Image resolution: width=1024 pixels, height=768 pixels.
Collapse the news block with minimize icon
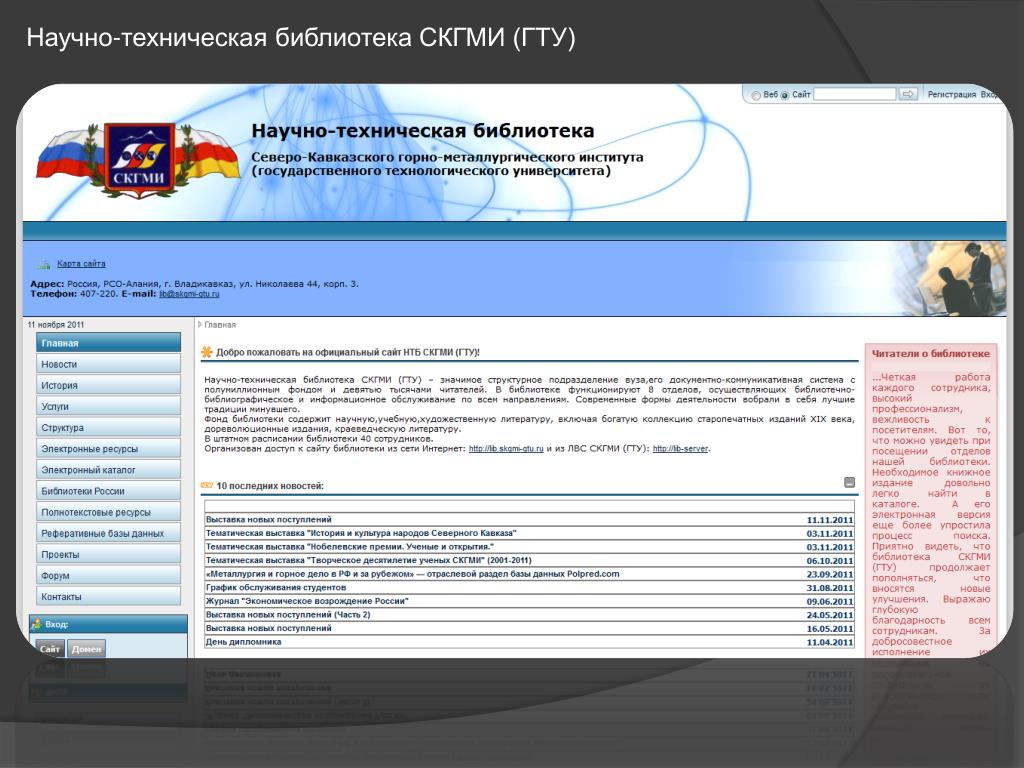click(x=849, y=483)
